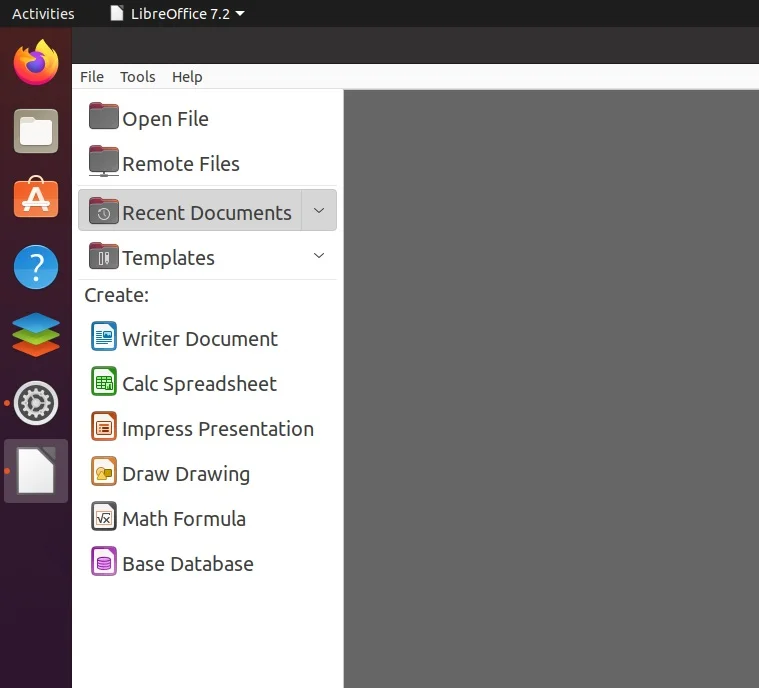
Task: Open Ubuntu Software from the dock
Action: point(36,197)
